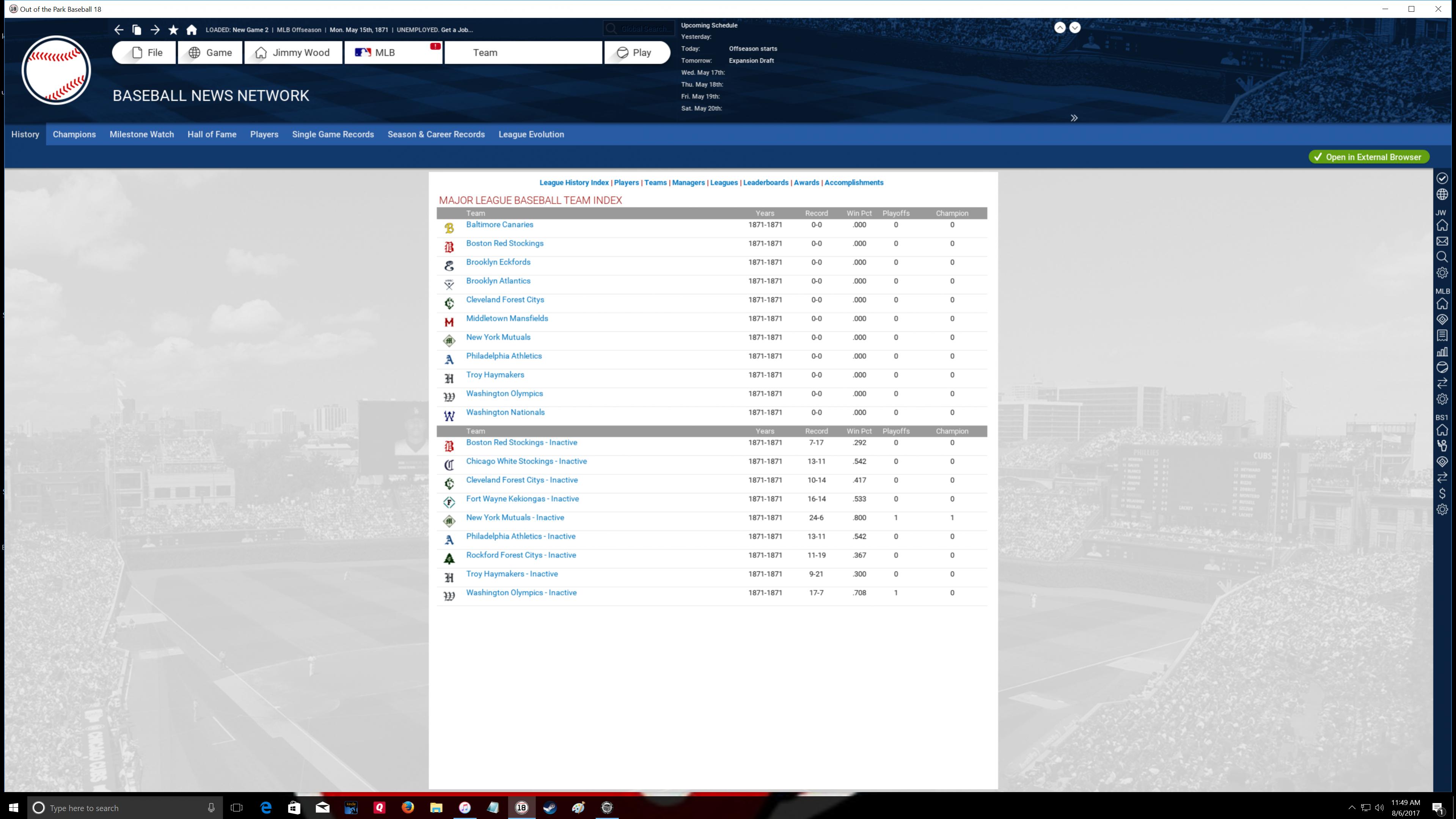Click the back arrow navigation icon
This screenshot has width=1456, height=819.
(119, 30)
